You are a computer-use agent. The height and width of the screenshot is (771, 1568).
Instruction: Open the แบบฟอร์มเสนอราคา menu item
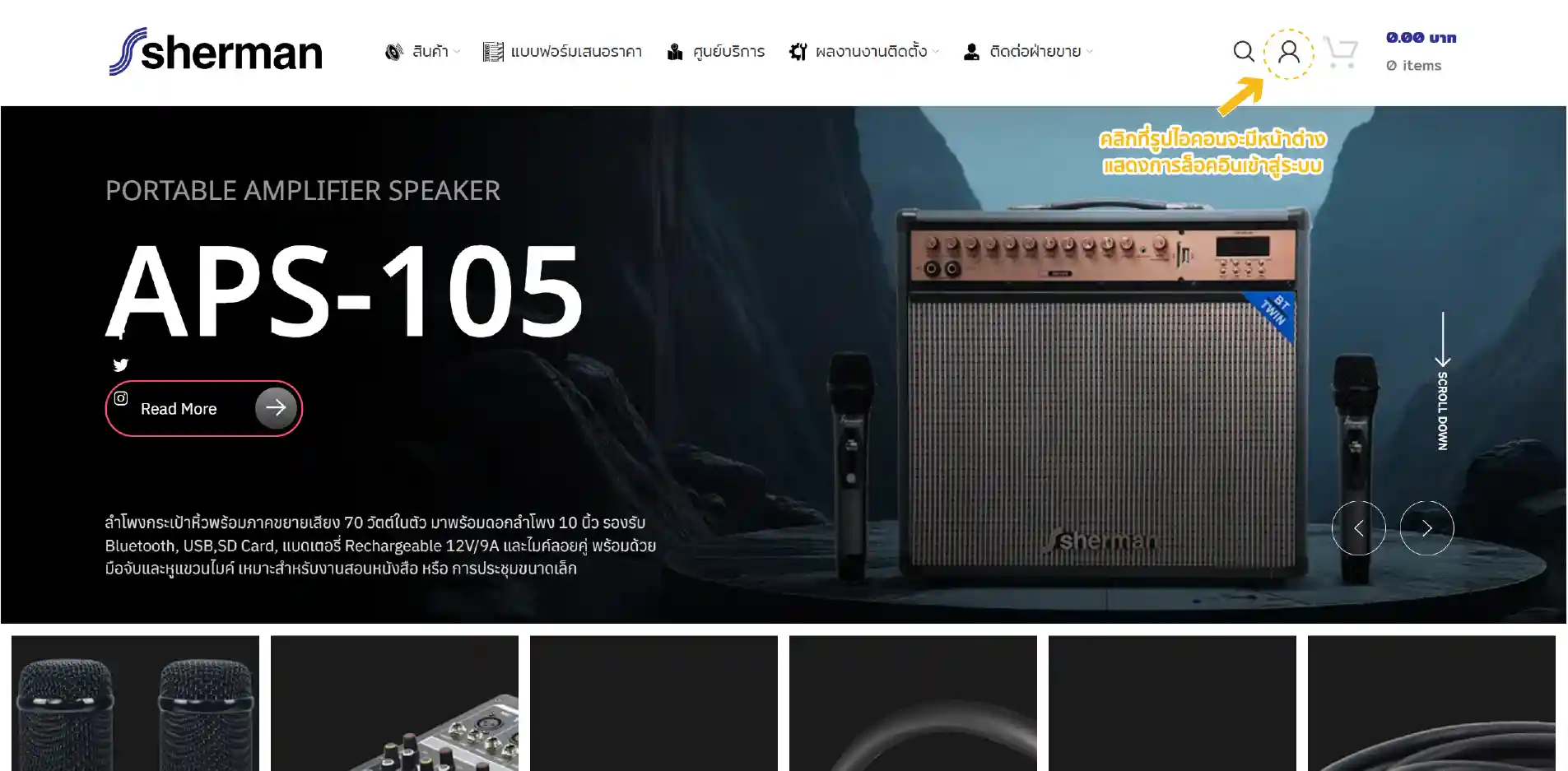tap(562, 52)
